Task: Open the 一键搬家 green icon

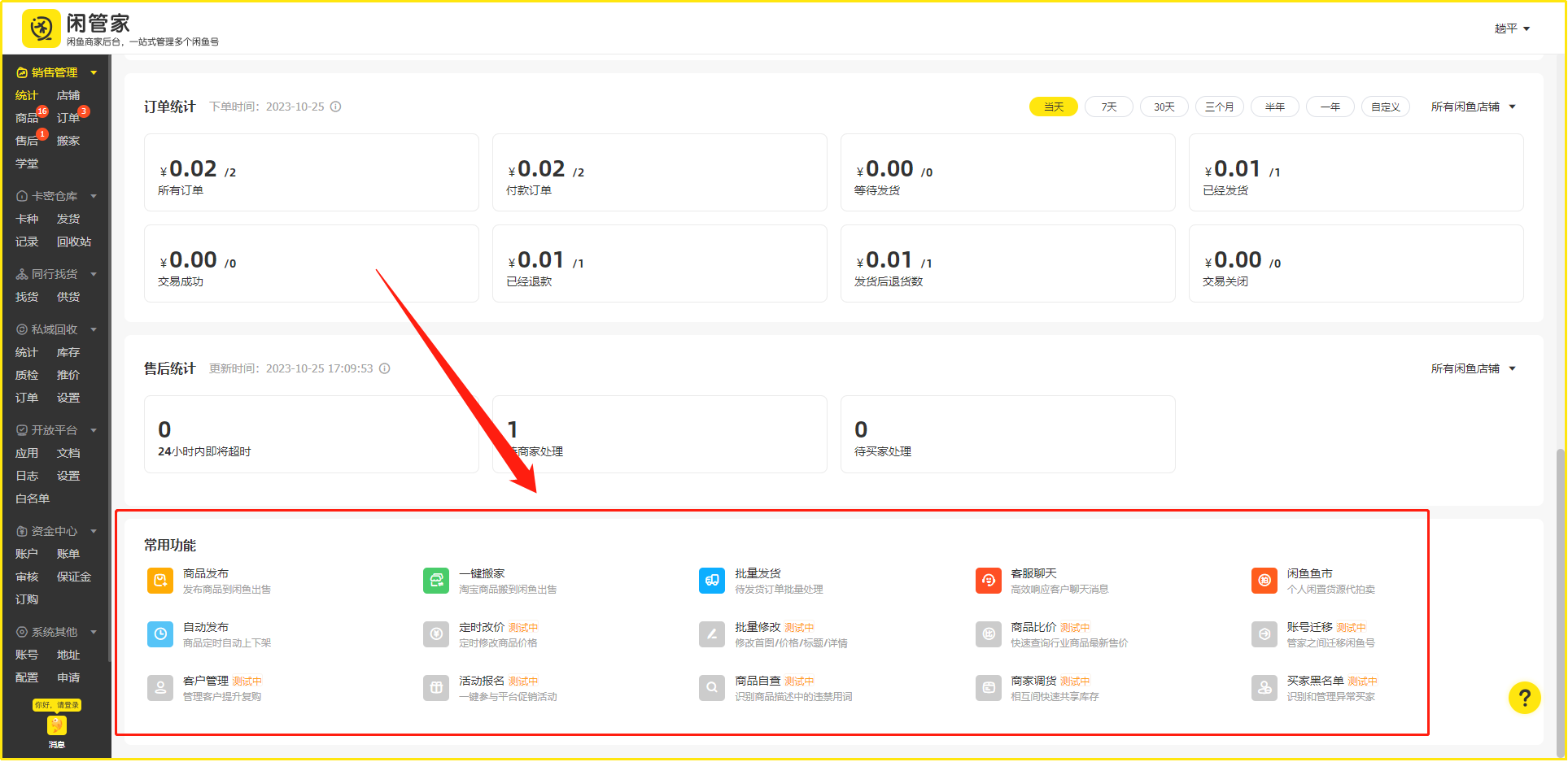Action: [x=436, y=581]
